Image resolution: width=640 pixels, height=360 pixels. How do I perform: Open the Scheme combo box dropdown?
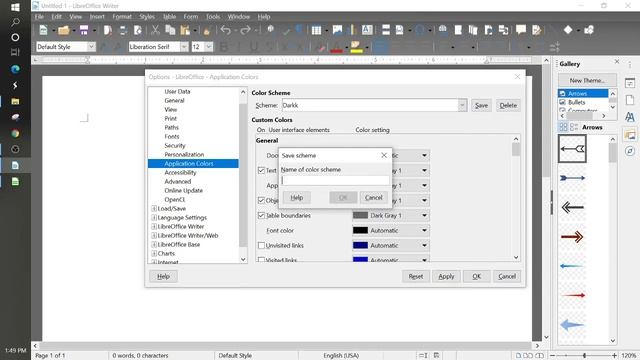click(x=462, y=105)
